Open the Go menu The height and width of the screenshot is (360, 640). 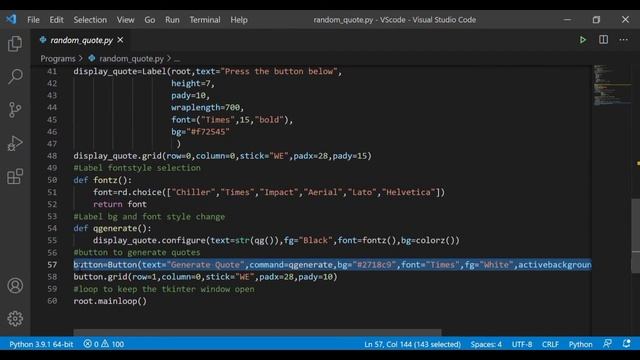click(149, 20)
